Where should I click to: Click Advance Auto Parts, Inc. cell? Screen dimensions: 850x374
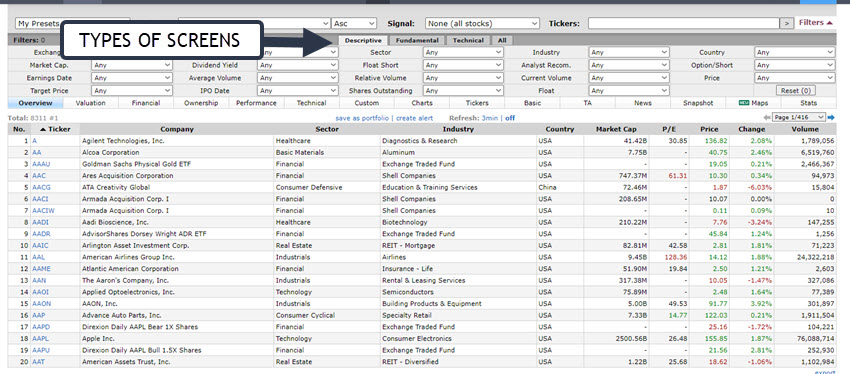click(177, 315)
